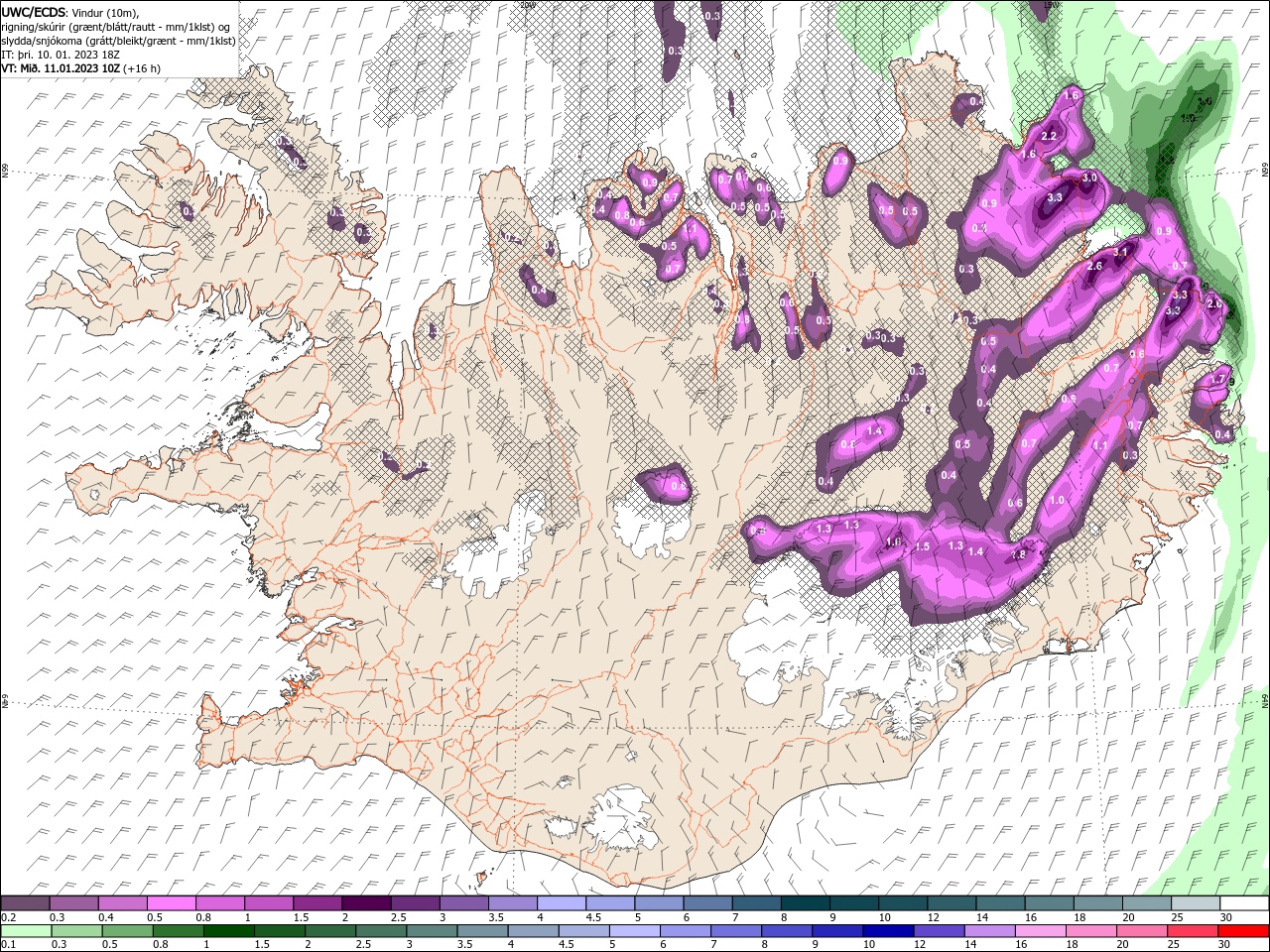
Task: Click the '2.2' snowfall value on the map
Action: [x=1050, y=136]
